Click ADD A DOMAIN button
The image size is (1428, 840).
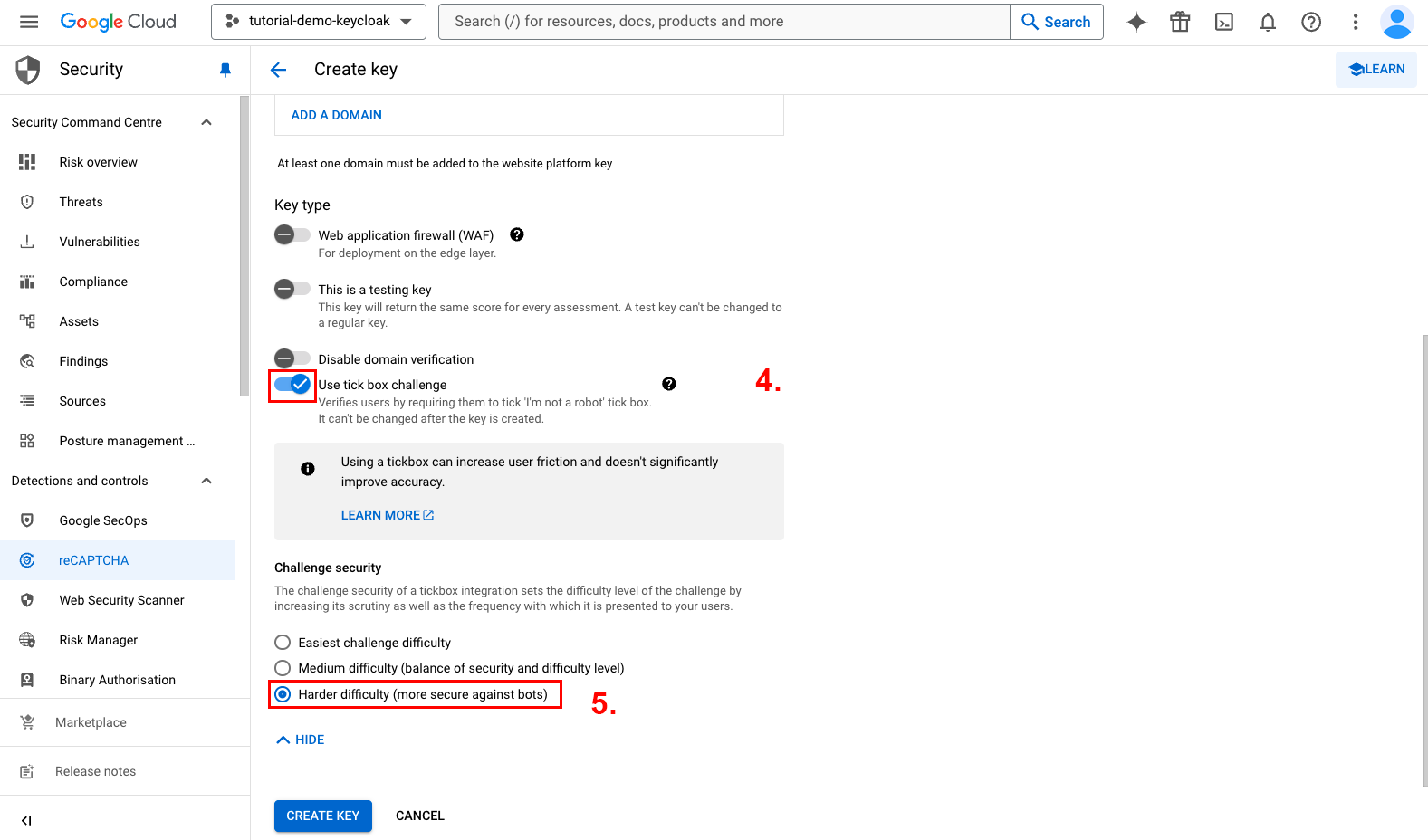(337, 115)
